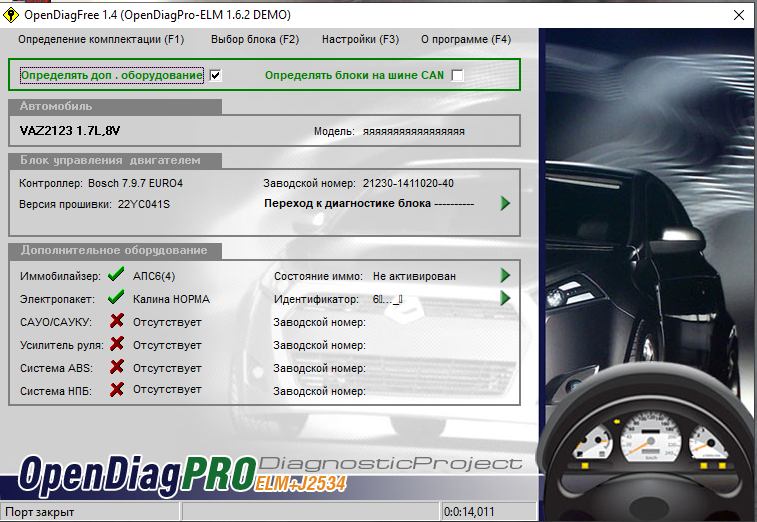Open 'Настройки (F3)' menu

pos(360,40)
